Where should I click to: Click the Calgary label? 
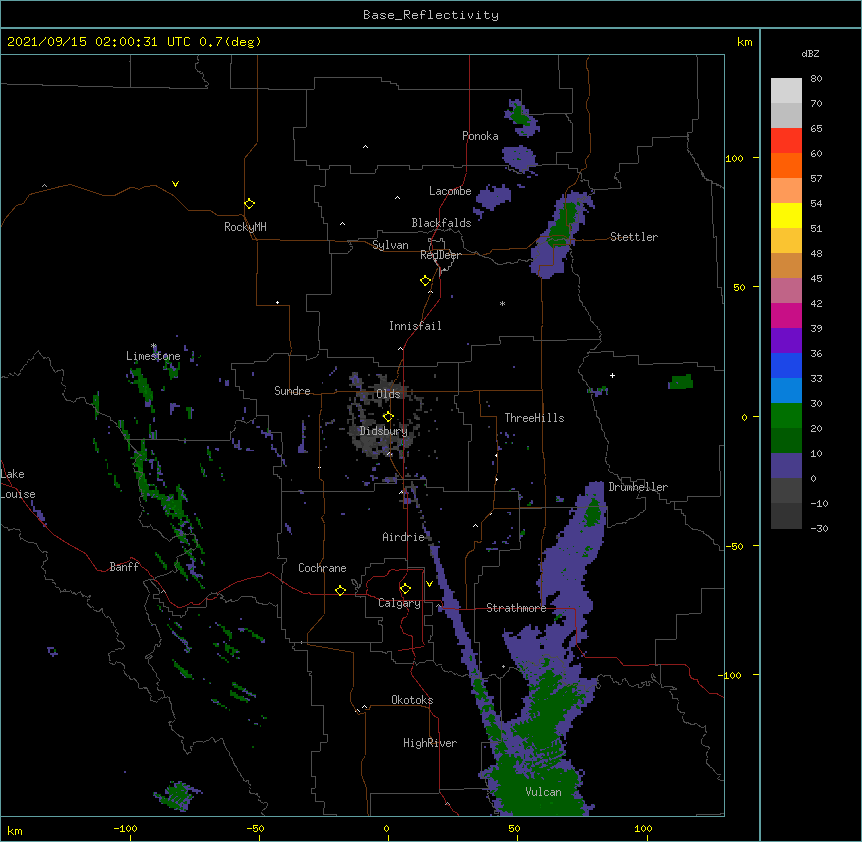(x=400, y=603)
